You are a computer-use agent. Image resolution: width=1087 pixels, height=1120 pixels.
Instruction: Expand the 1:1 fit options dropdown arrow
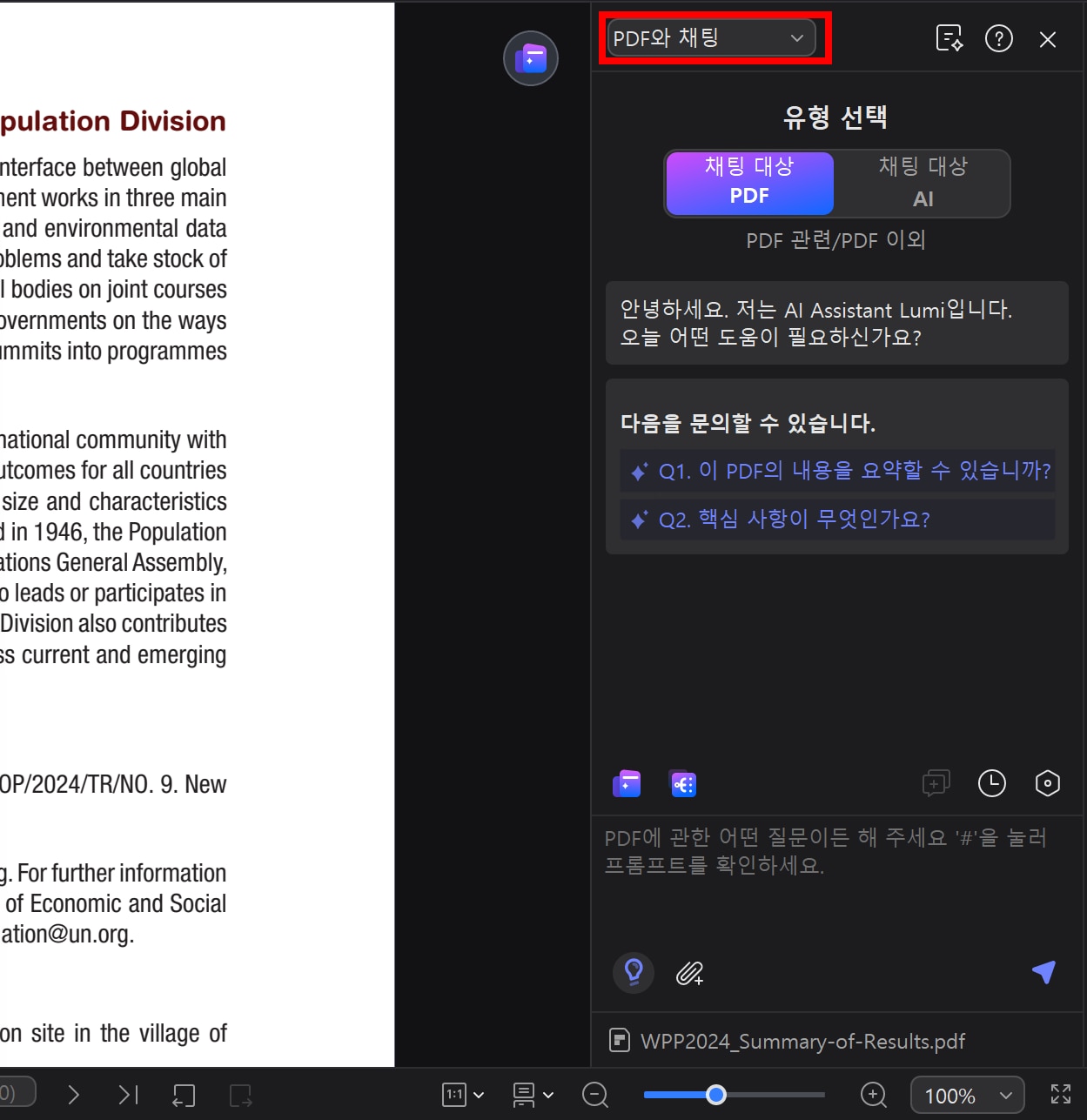pos(479,1096)
